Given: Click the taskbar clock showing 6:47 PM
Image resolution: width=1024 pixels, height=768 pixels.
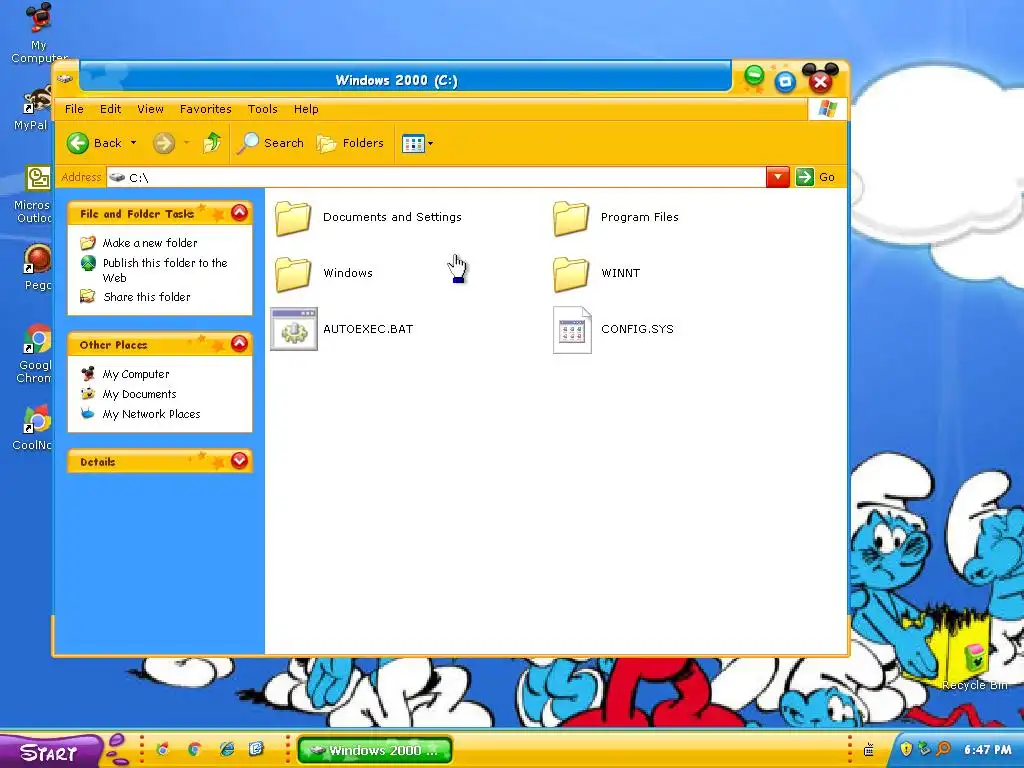Looking at the screenshot, I should coord(987,750).
